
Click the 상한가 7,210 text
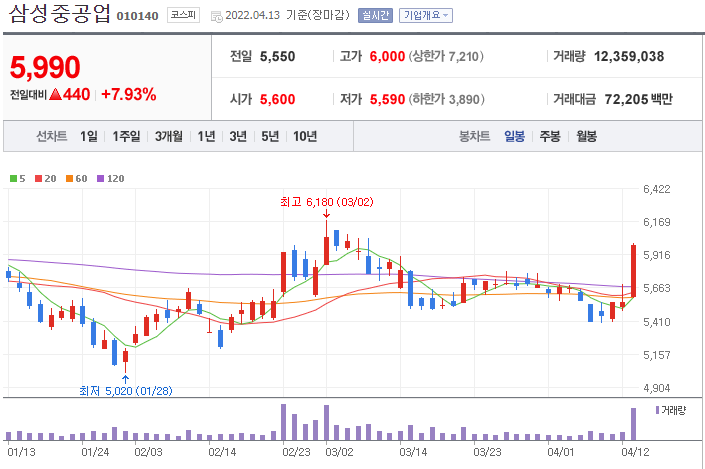click(446, 57)
